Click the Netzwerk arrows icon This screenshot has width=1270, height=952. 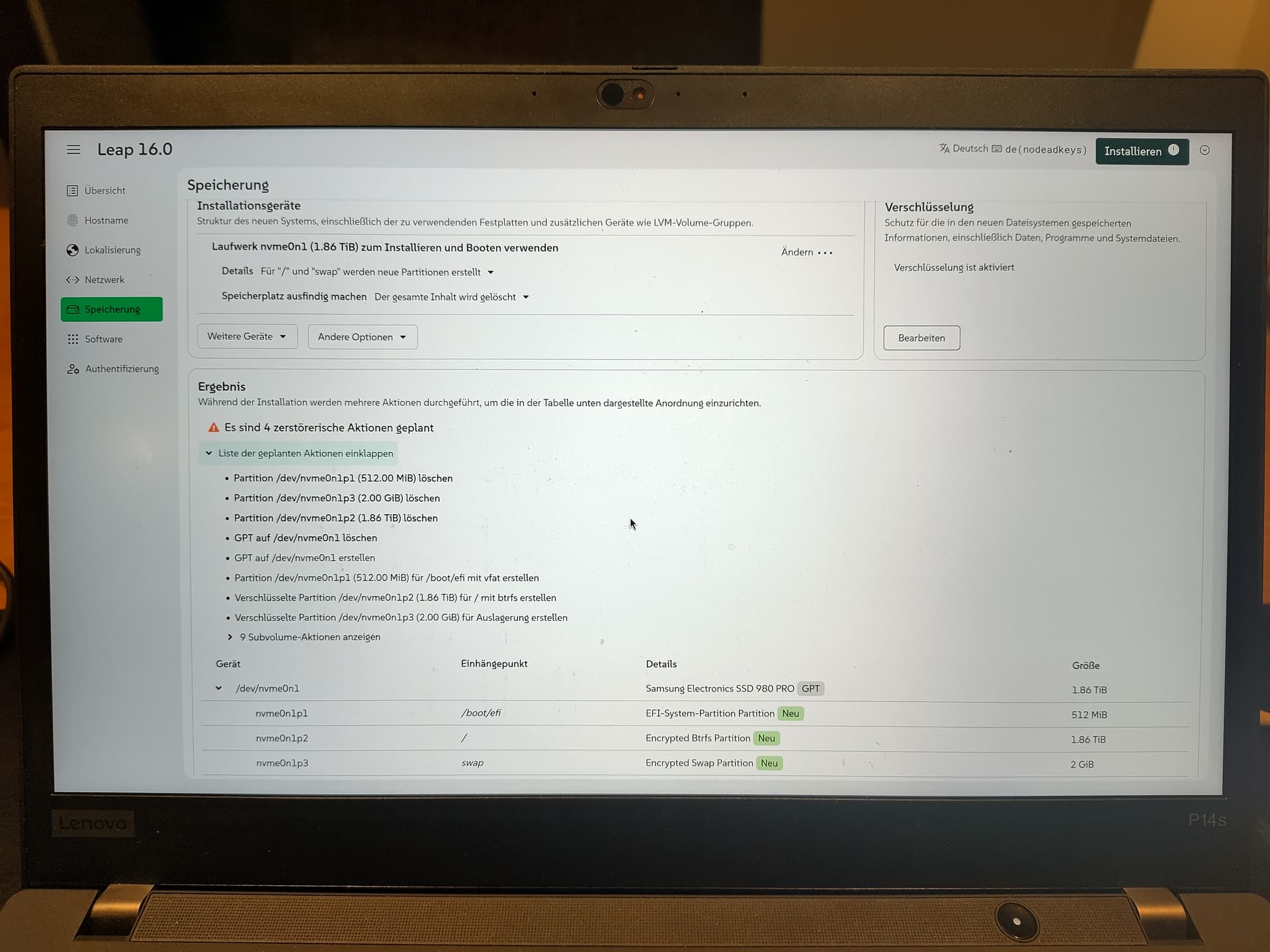coord(73,280)
